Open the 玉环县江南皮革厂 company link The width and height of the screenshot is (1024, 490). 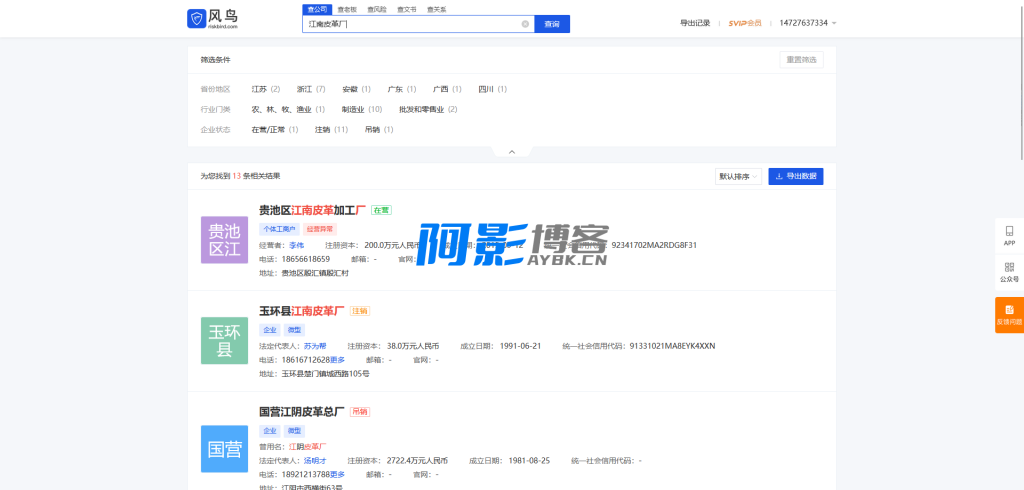pos(301,311)
